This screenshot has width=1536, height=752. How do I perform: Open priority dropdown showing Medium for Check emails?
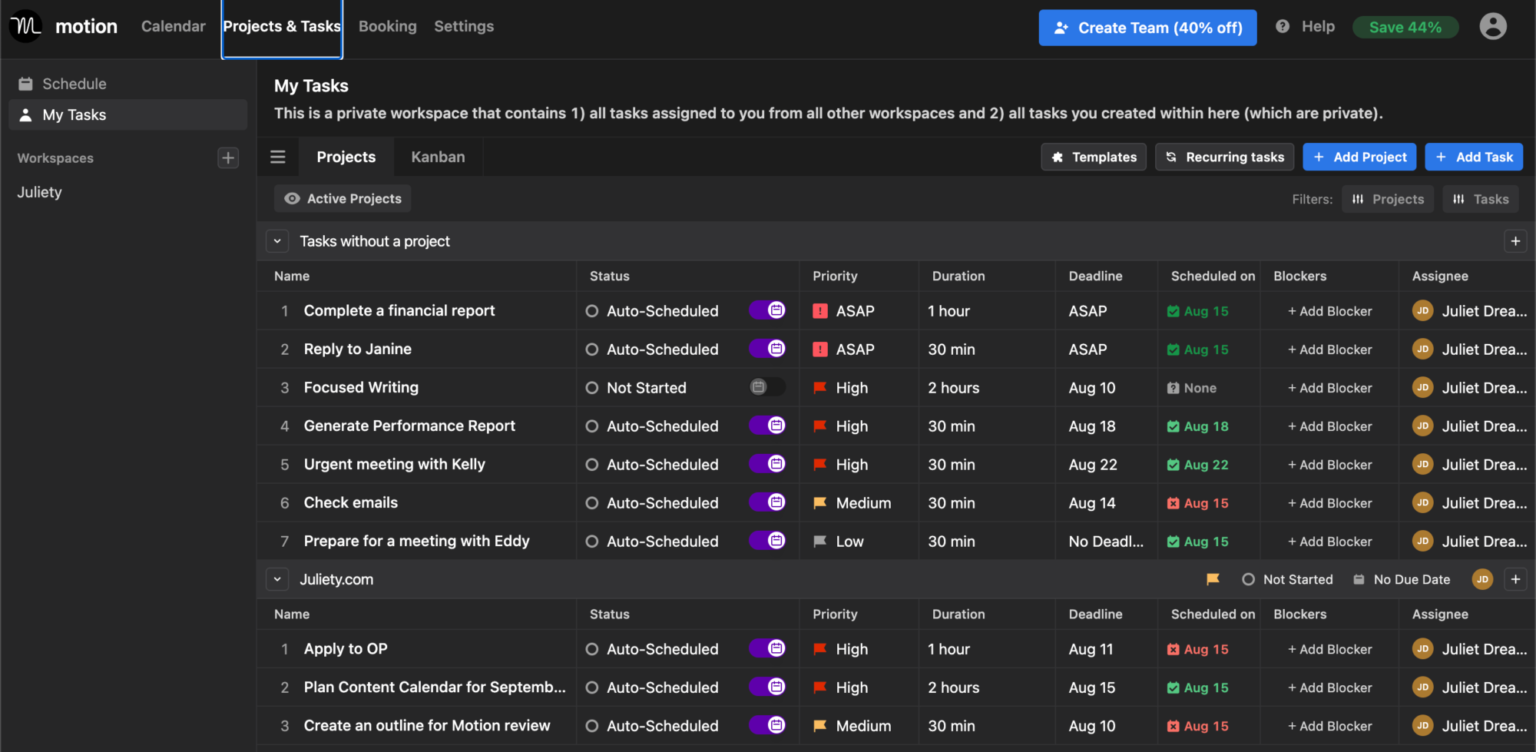(852, 503)
